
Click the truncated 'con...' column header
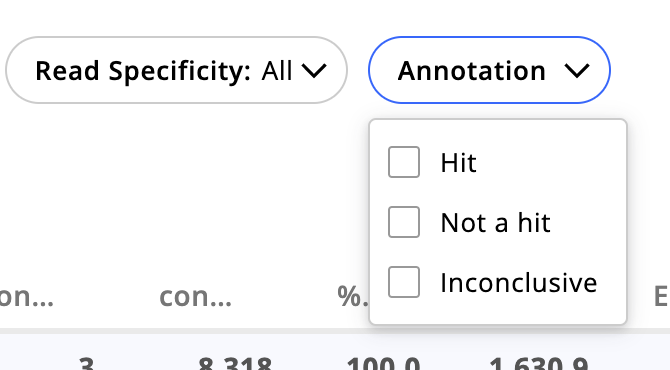[x=195, y=296]
